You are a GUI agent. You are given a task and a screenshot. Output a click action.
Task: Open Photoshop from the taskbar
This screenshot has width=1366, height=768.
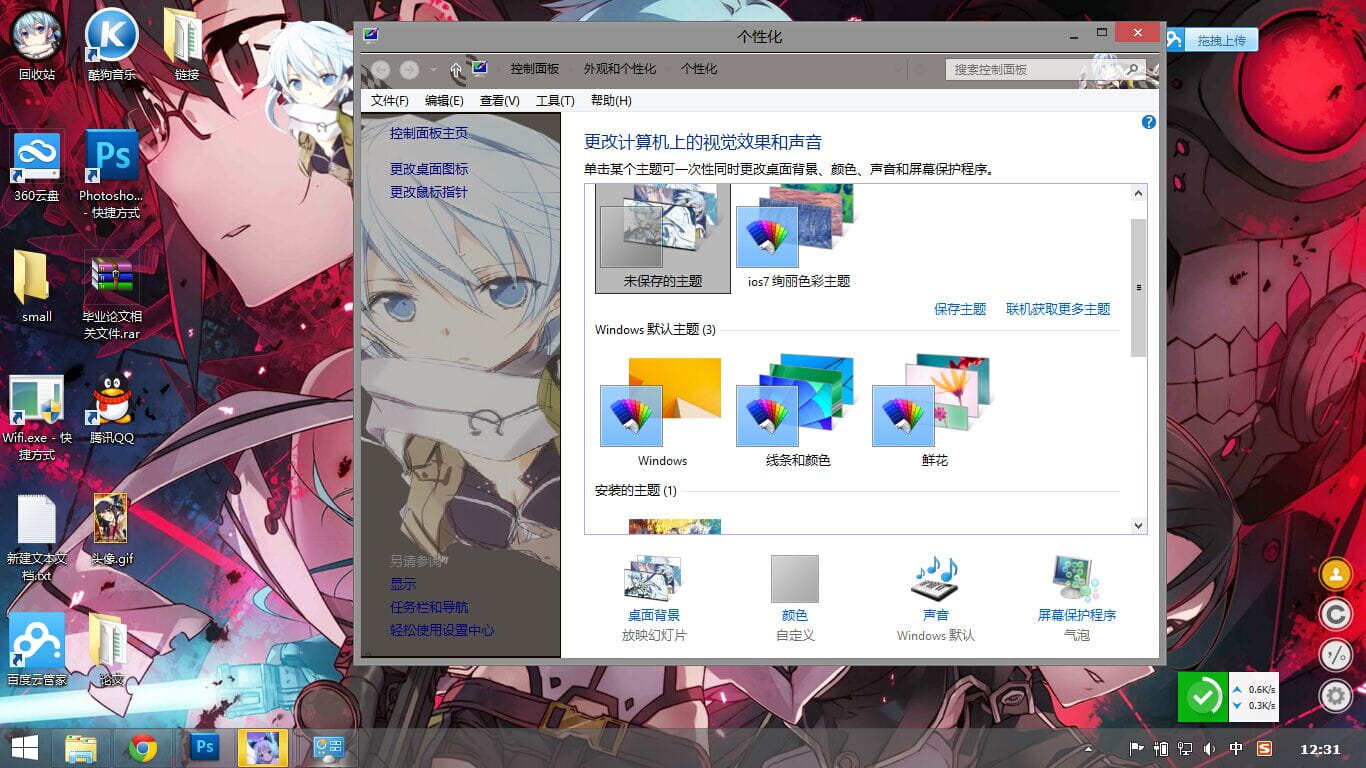205,746
